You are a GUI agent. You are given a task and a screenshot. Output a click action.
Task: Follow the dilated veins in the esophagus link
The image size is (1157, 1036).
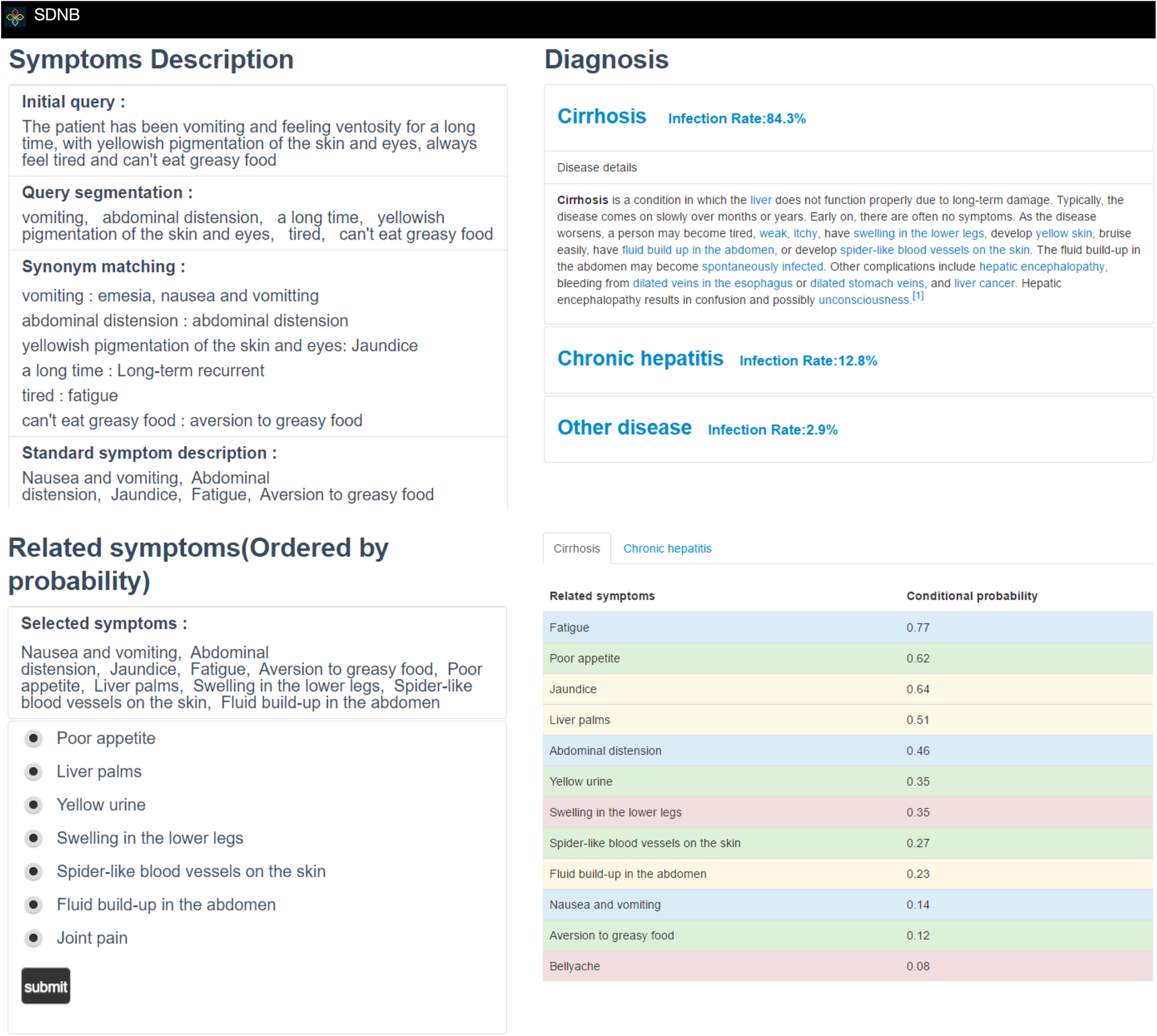point(712,283)
